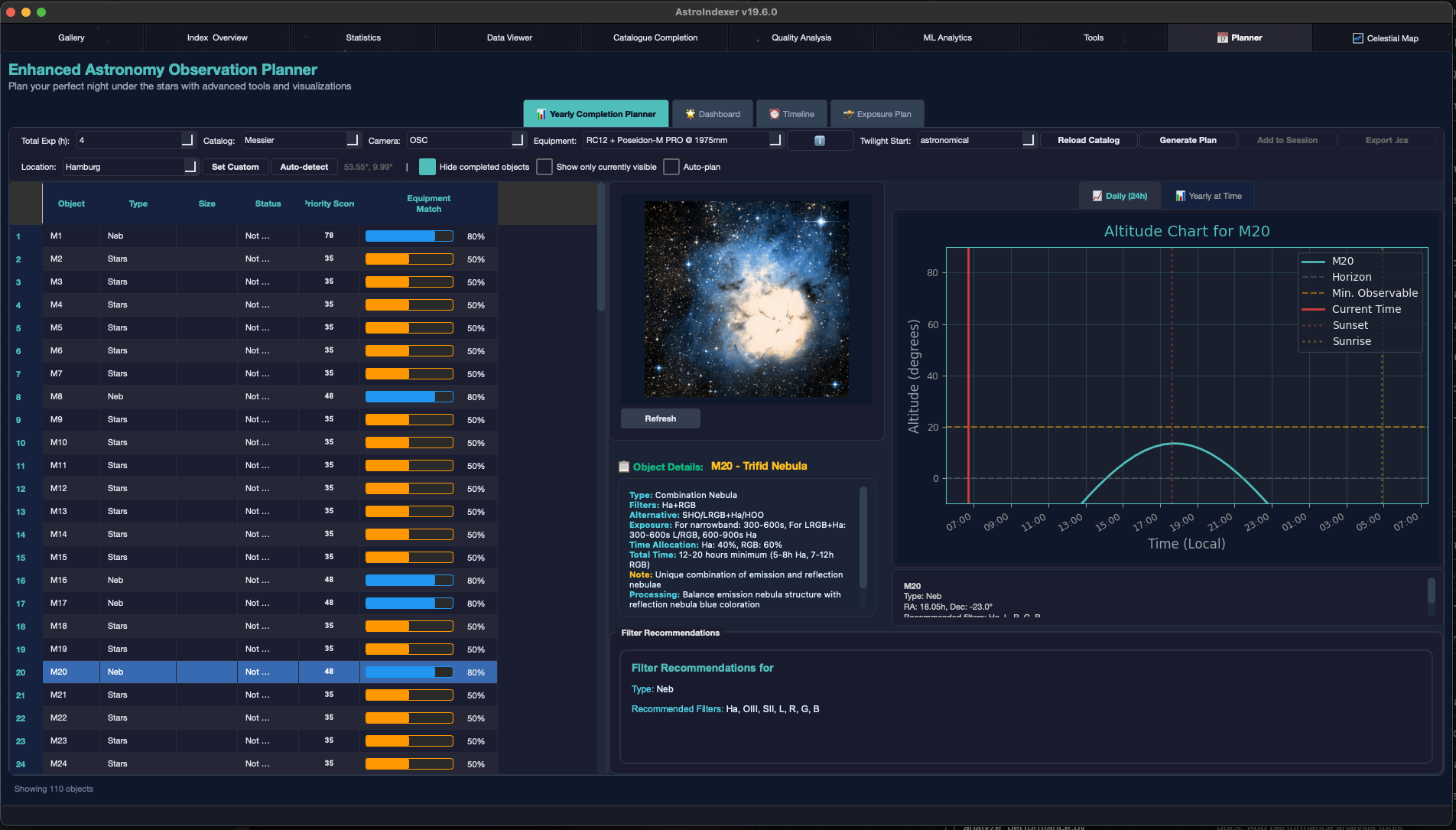Expand the Twilight Start astronomical dropdown

pyautogui.click(x=976, y=141)
